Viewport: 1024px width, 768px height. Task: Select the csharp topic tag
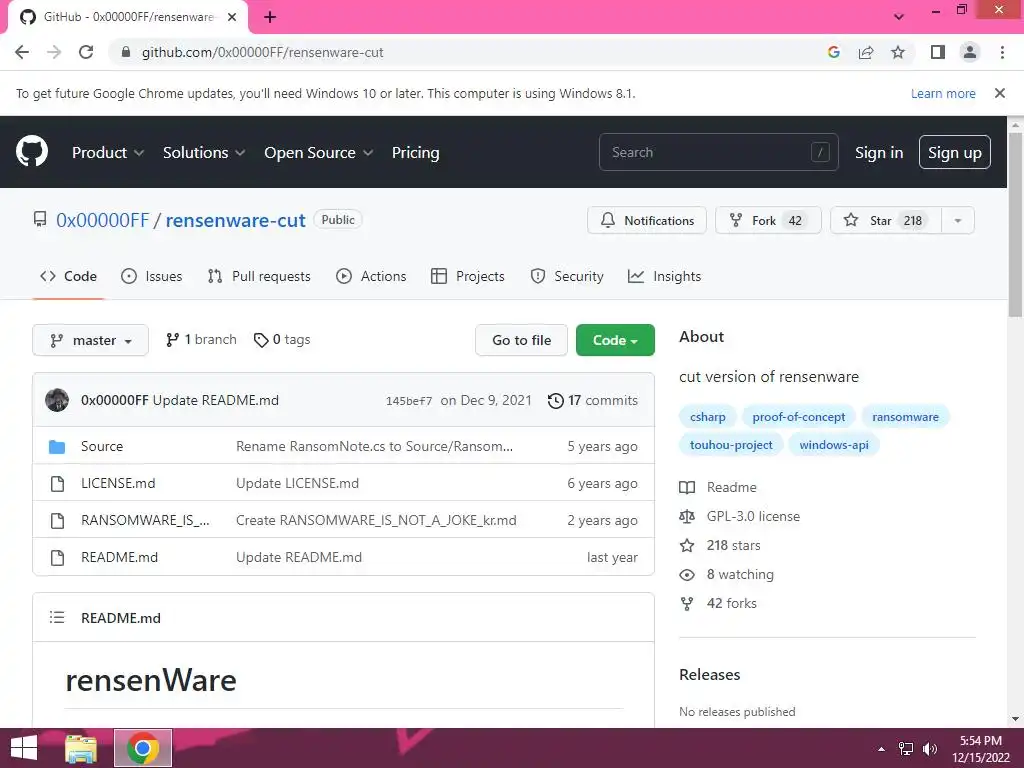707,417
